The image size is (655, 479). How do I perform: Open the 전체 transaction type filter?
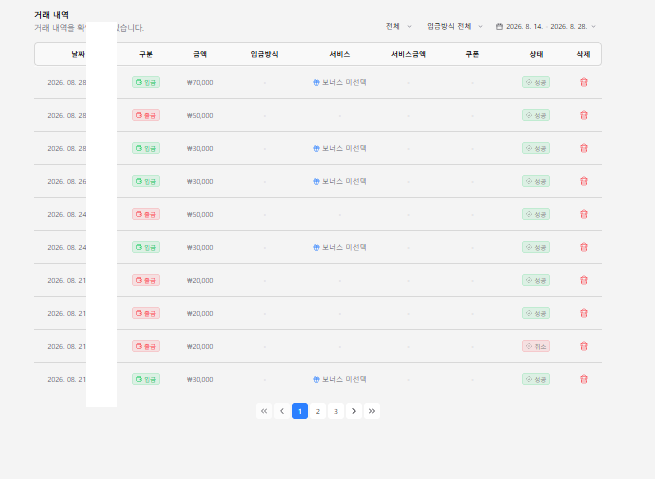pos(399,26)
